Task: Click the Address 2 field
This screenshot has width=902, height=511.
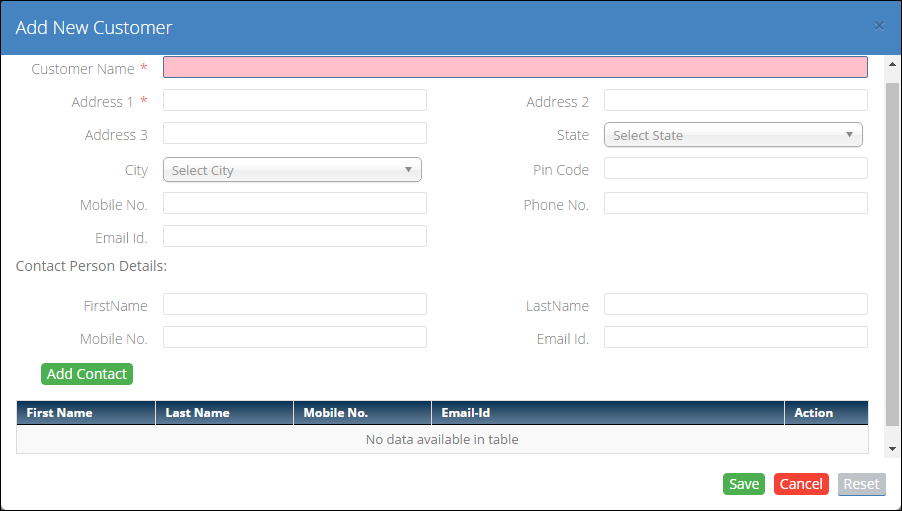Action: (735, 100)
